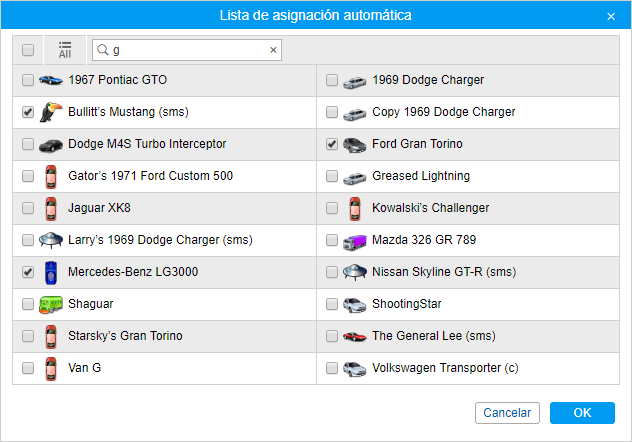Uncheck the Ford Gran Torino checkbox

[x=332, y=144]
